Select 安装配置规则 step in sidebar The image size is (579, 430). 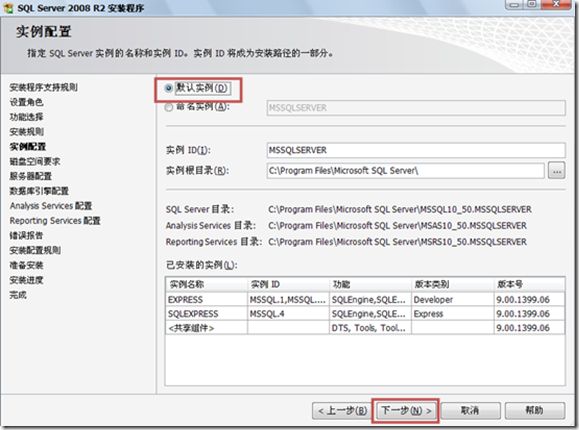tap(35, 250)
